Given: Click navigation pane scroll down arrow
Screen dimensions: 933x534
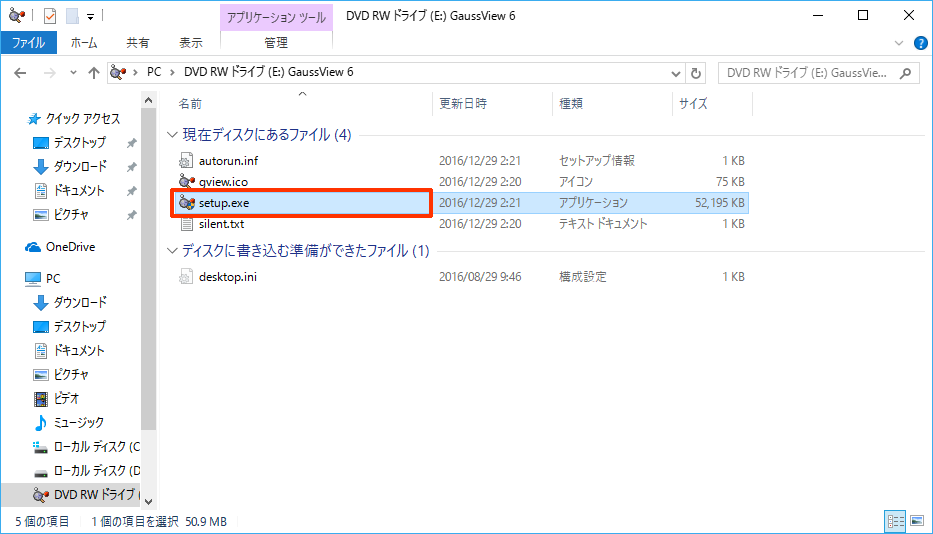Looking at the screenshot, I should pos(149,501).
